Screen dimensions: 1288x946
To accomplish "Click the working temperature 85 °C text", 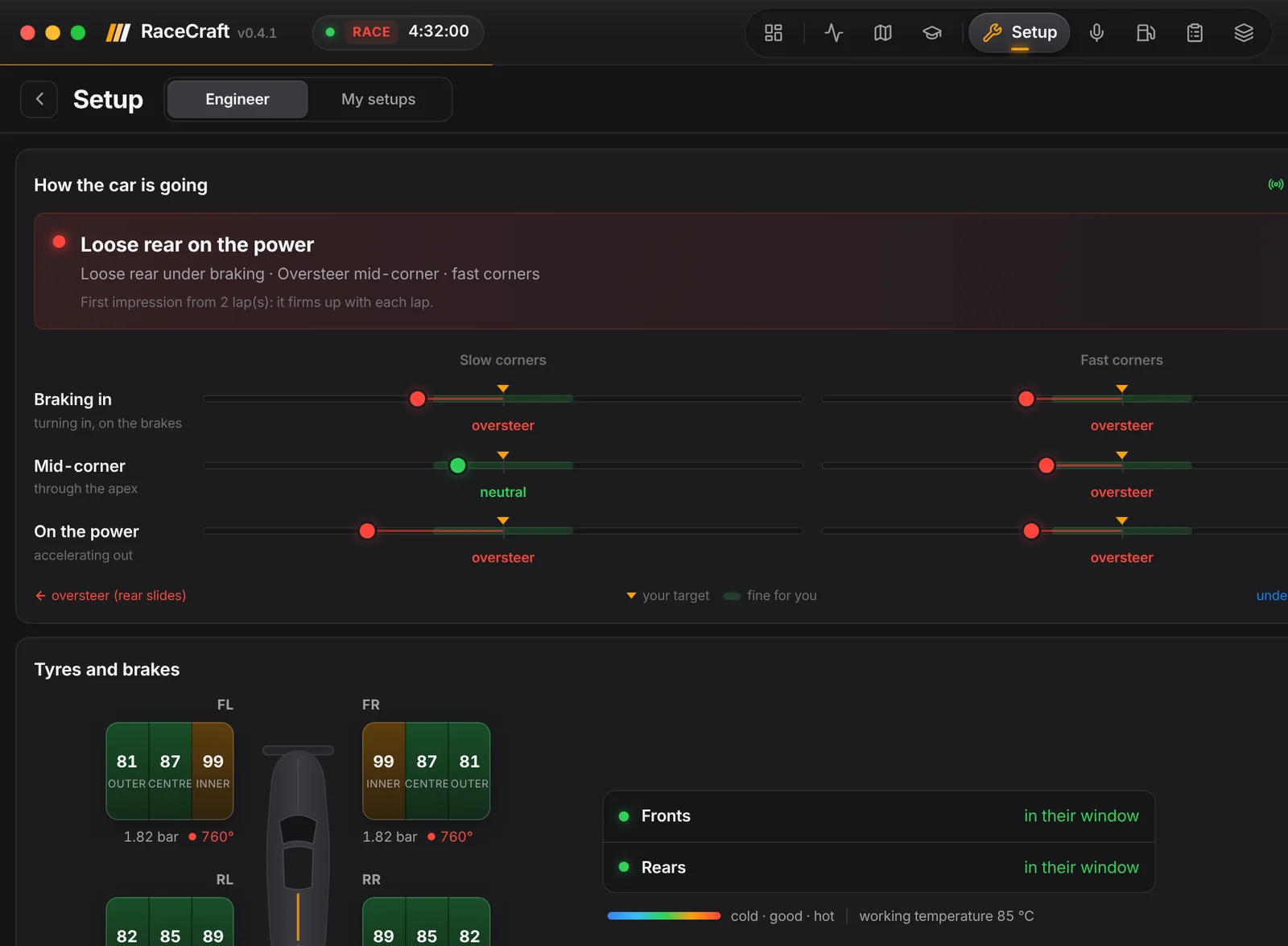I will click(946, 916).
